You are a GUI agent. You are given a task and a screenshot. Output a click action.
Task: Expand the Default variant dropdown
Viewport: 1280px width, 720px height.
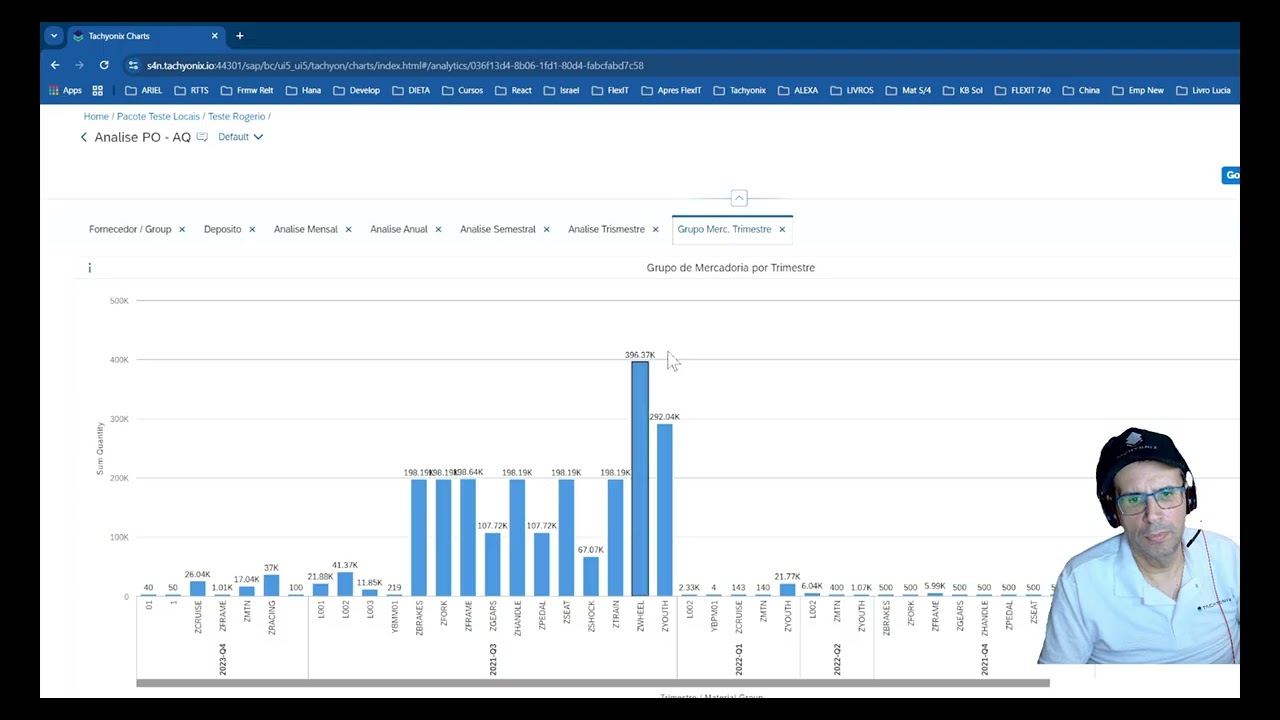pyautogui.click(x=241, y=137)
